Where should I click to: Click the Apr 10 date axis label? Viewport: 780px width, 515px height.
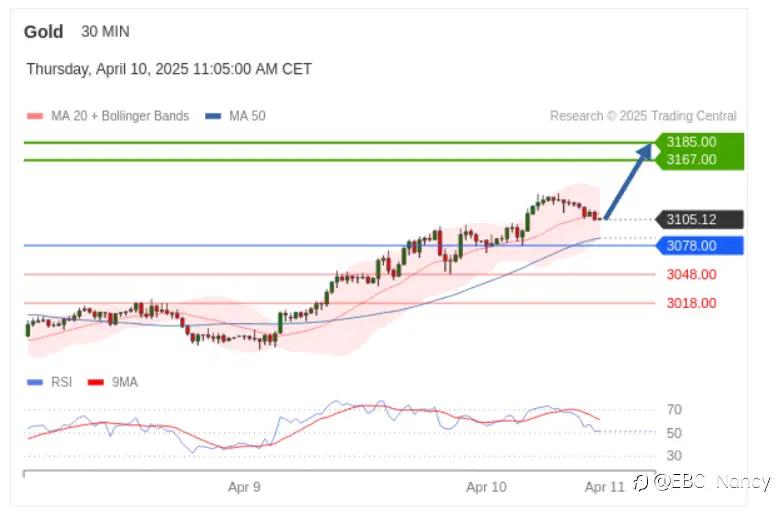click(x=486, y=487)
